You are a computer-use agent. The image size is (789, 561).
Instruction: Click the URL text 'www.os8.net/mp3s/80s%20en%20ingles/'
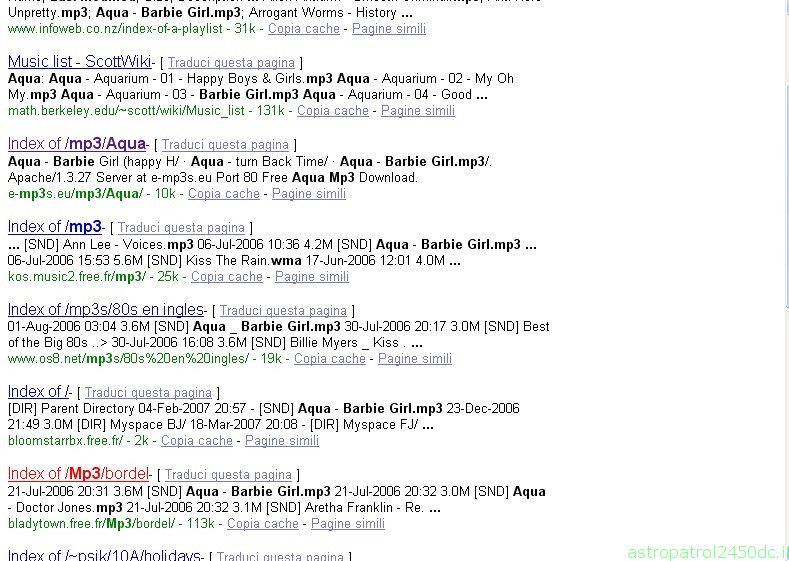tap(128, 359)
